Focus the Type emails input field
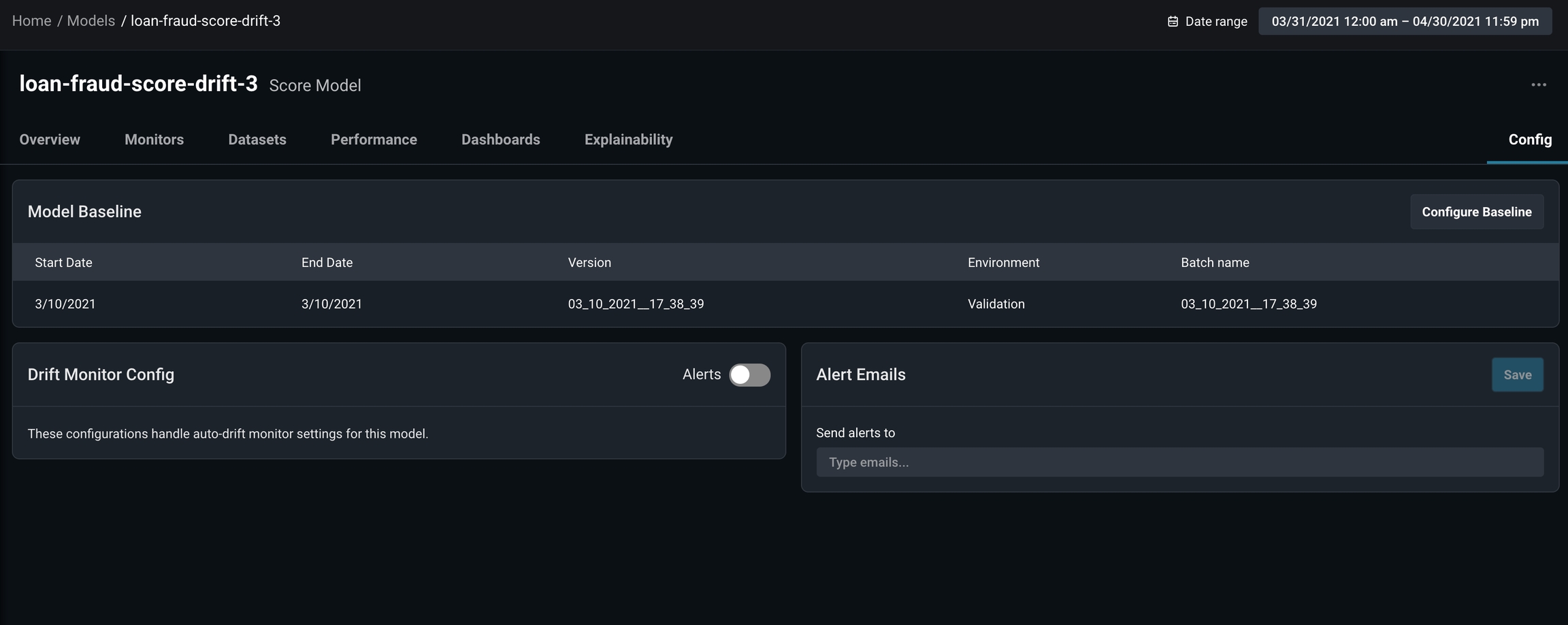 tap(1179, 462)
